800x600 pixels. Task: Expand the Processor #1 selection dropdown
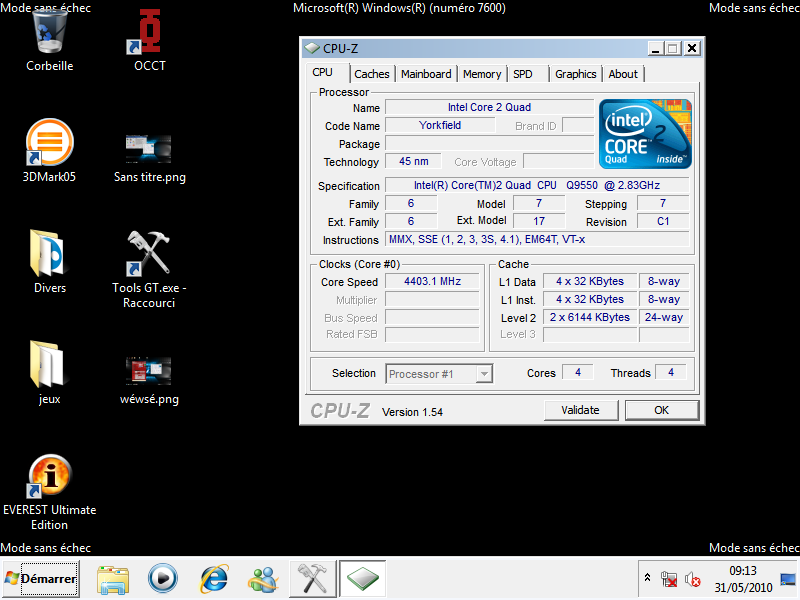click(484, 374)
